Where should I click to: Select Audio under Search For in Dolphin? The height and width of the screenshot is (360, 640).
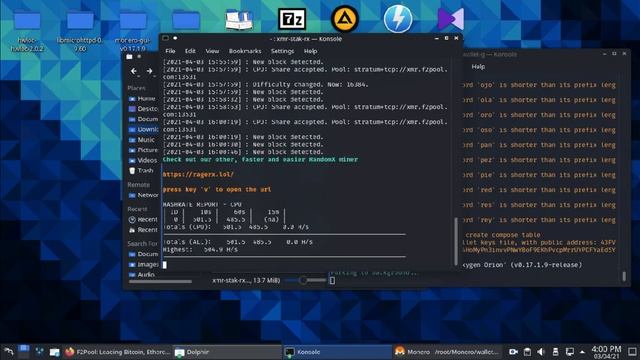(x=143, y=275)
